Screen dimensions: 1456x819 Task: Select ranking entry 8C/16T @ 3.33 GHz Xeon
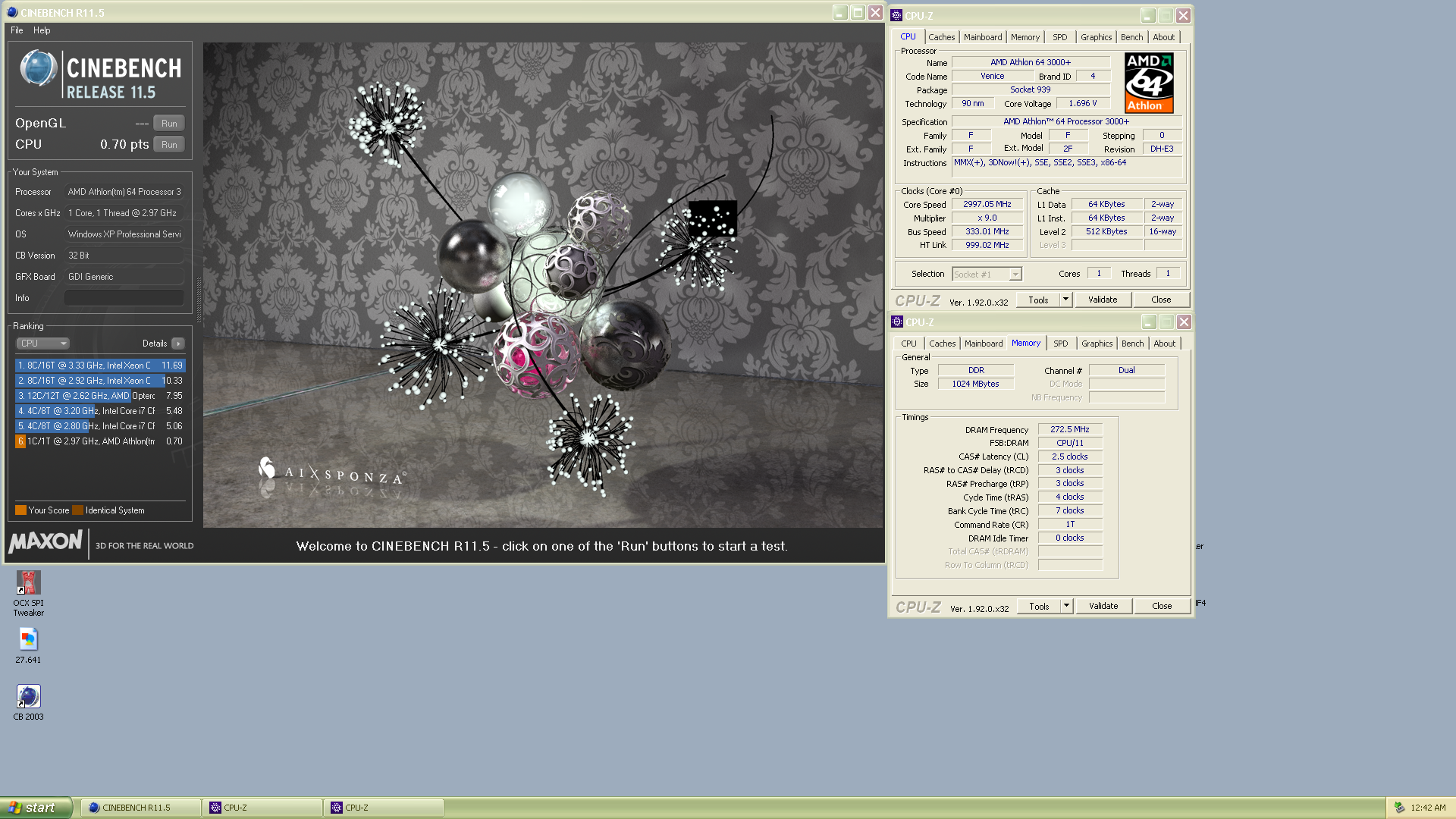pos(100,366)
